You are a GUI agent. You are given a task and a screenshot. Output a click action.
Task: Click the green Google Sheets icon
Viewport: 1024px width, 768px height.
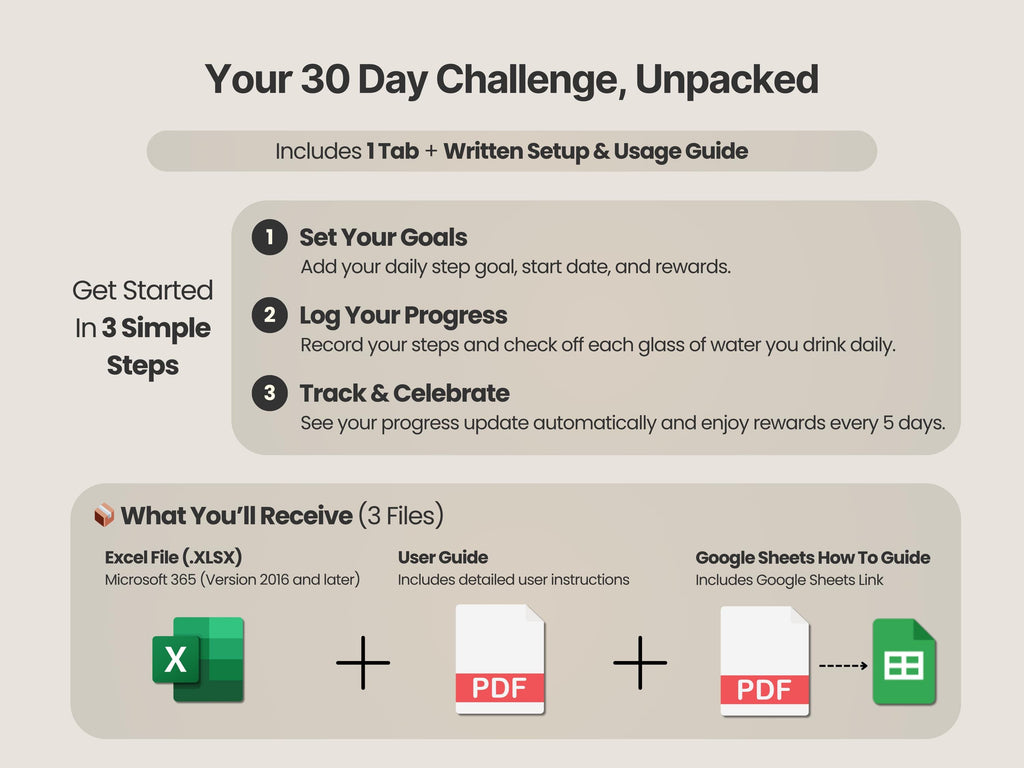903,662
